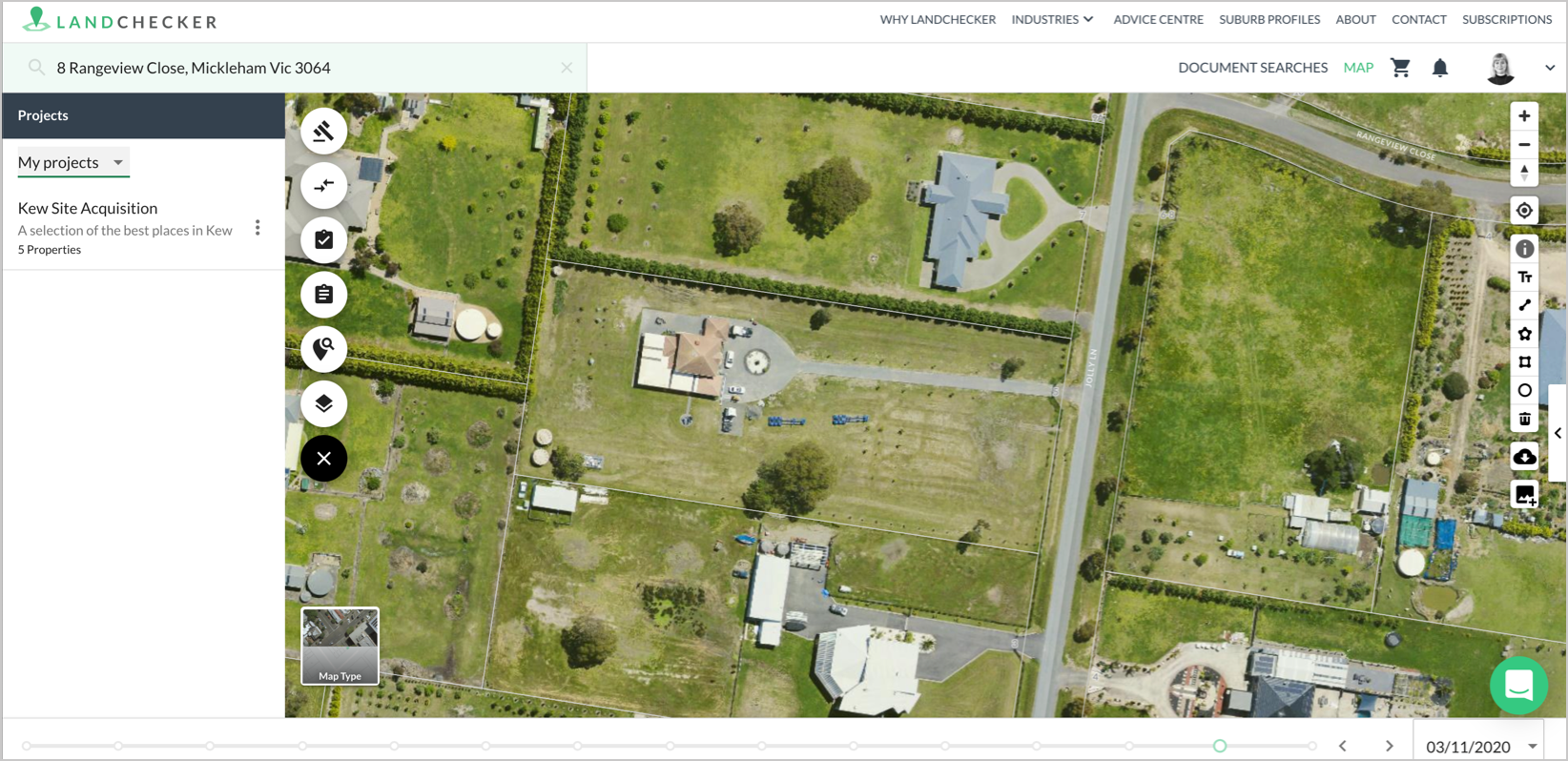Open the About page
This screenshot has height=761, width=1568.
[1355, 19]
